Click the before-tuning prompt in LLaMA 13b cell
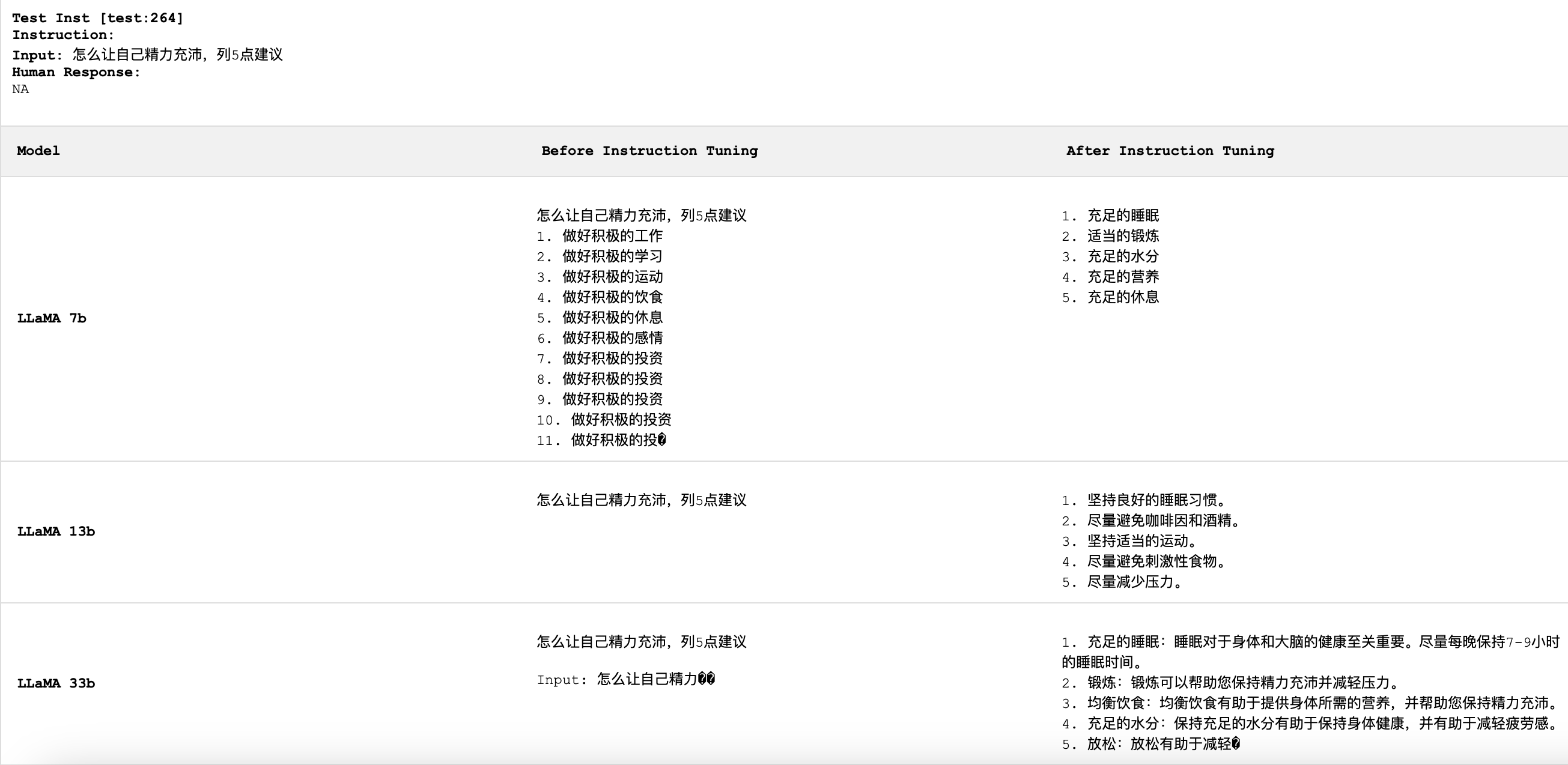The height and width of the screenshot is (765, 1568). point(642,500)
